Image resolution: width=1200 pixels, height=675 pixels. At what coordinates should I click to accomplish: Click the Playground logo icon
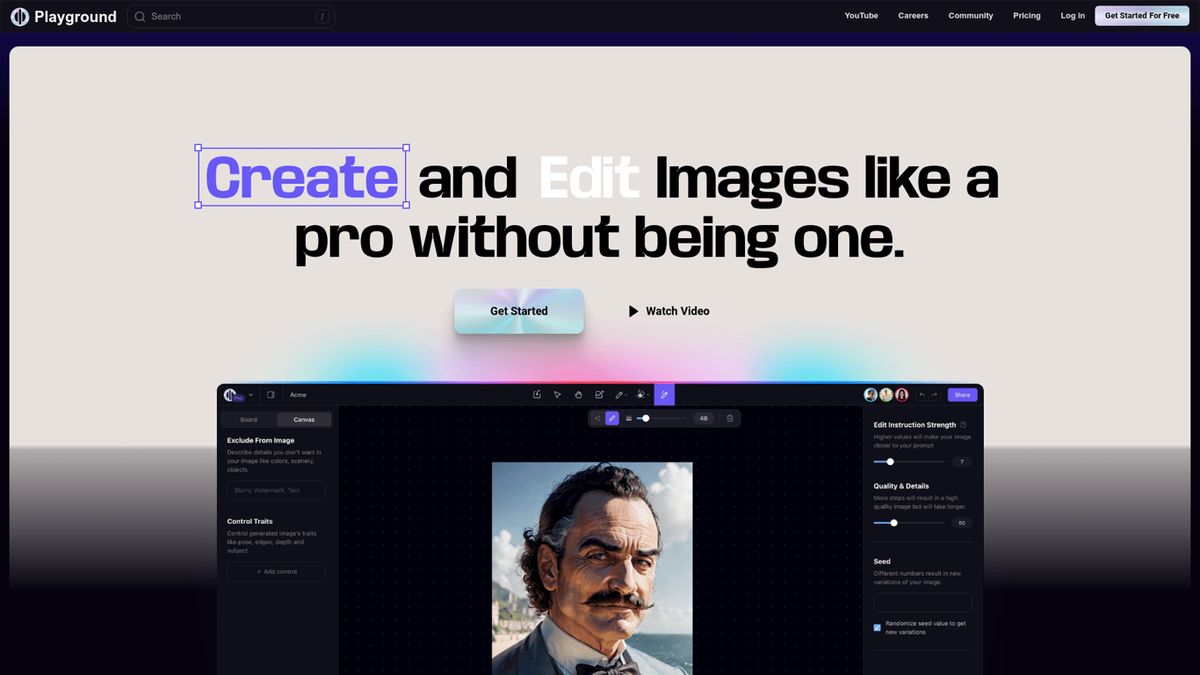click(20, 16)
